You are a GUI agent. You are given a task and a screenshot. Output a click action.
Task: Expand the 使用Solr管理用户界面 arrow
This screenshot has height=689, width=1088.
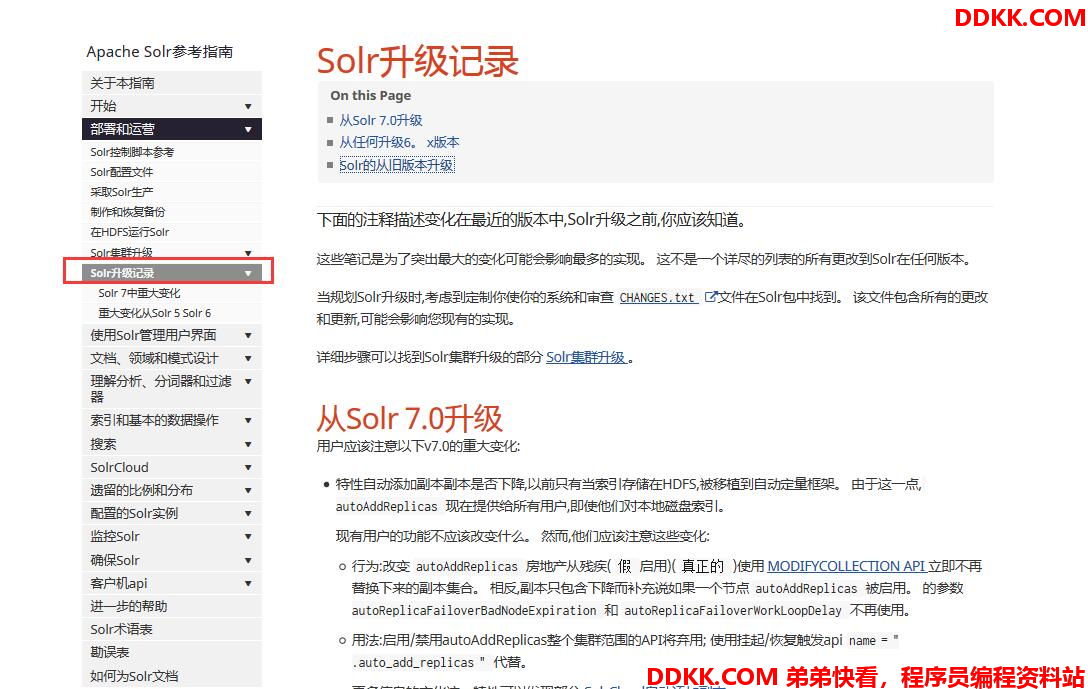248,336
